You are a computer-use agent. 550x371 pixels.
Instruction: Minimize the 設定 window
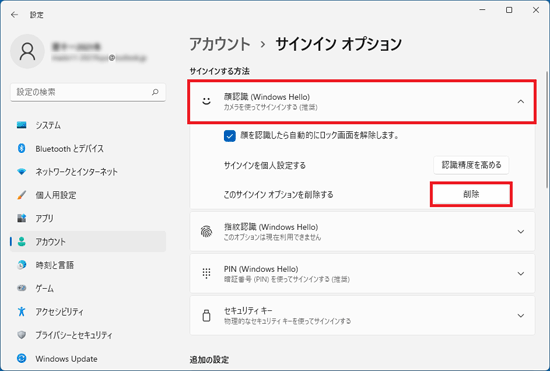483,10
